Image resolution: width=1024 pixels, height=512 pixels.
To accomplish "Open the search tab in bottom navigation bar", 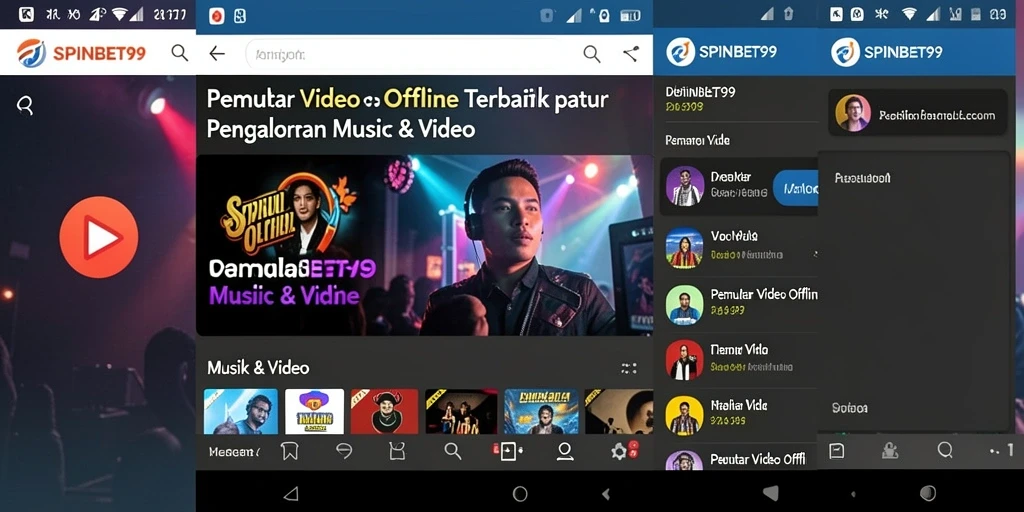I will click(453, 451).
